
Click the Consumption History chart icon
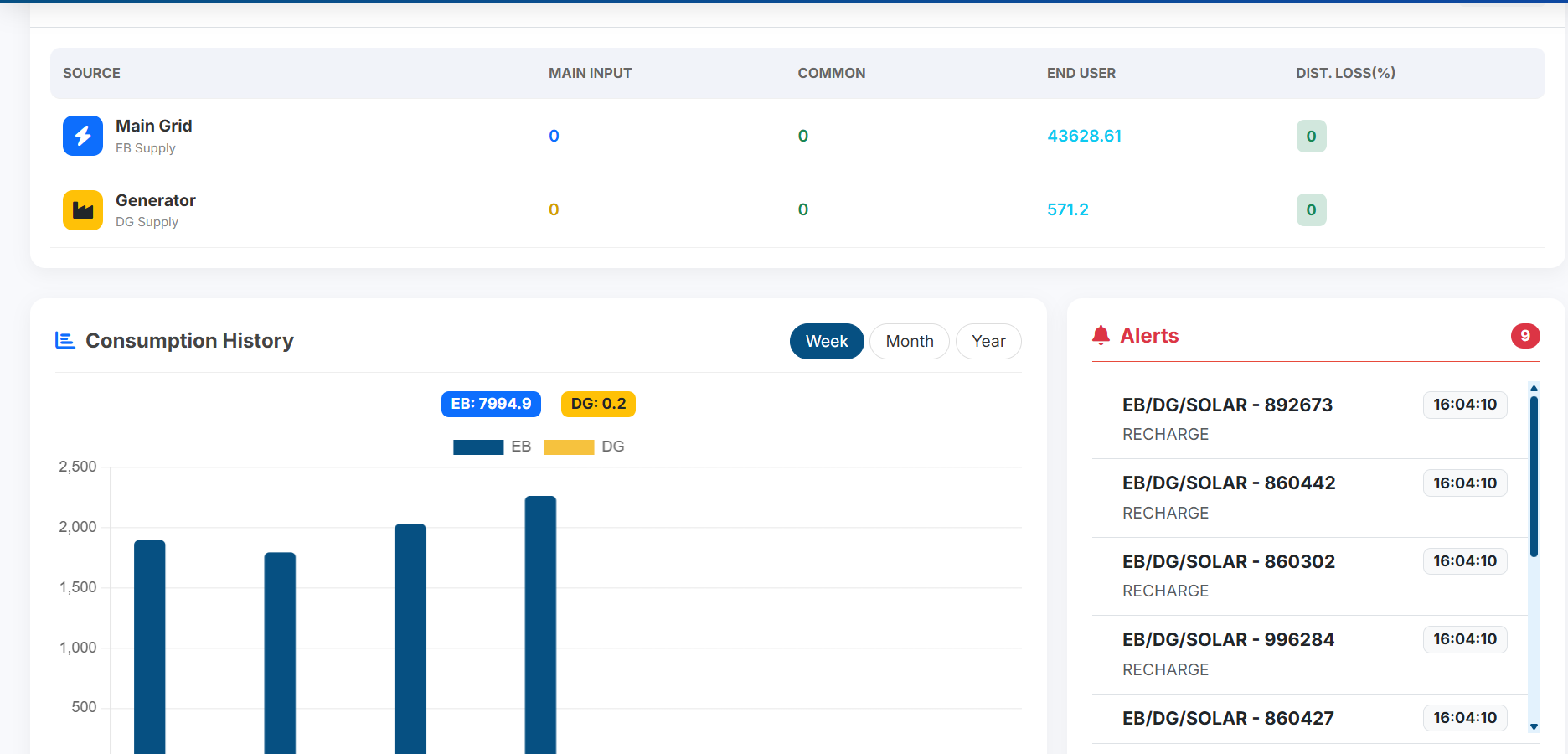pos(65,340)
